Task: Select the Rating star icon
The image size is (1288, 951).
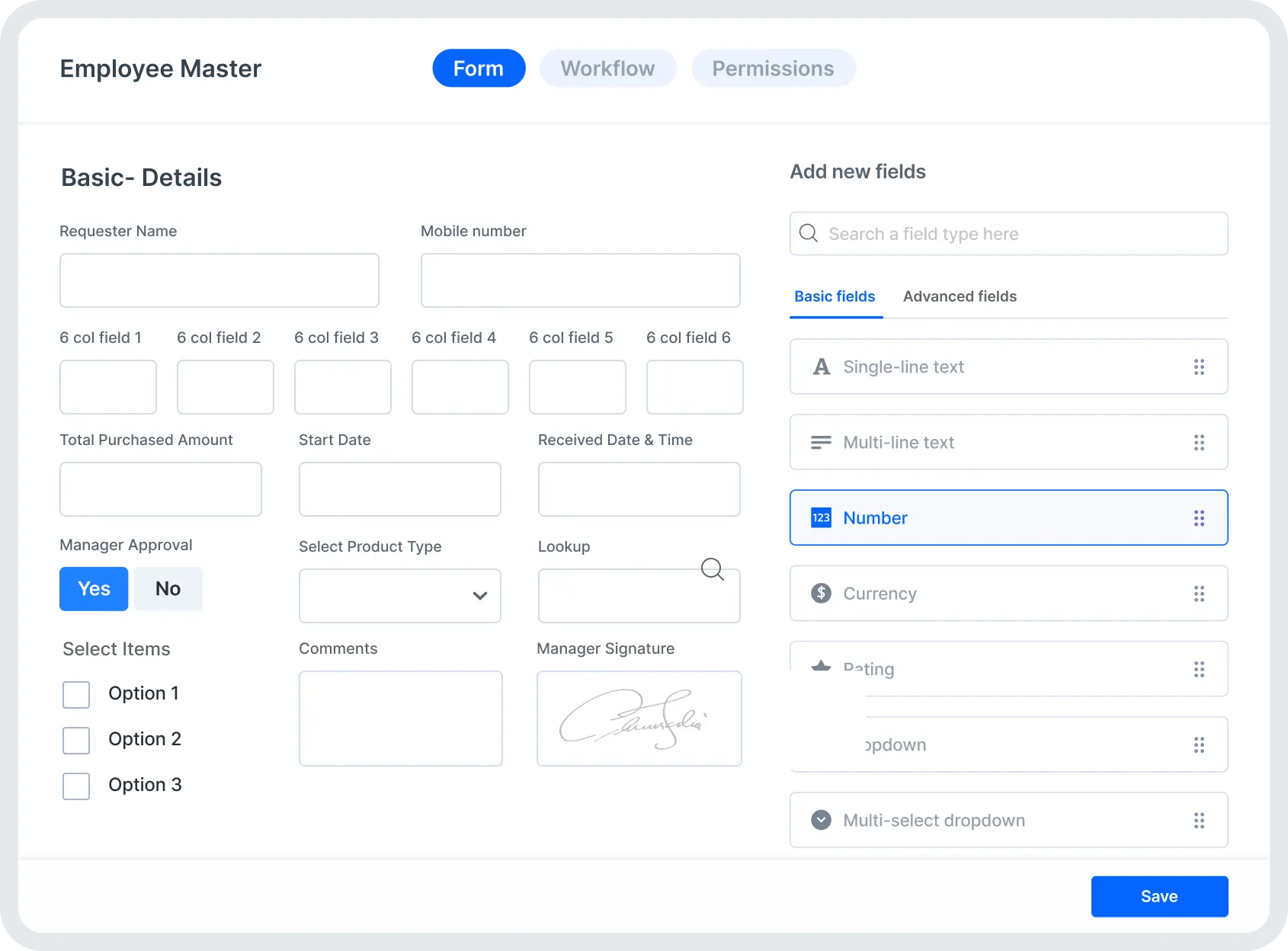Action: point(821,668)
